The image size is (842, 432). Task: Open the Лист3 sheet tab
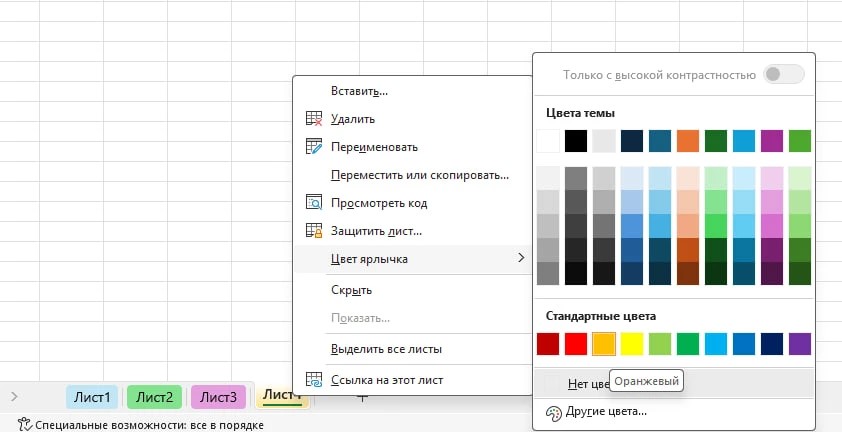tap(219, 397)
